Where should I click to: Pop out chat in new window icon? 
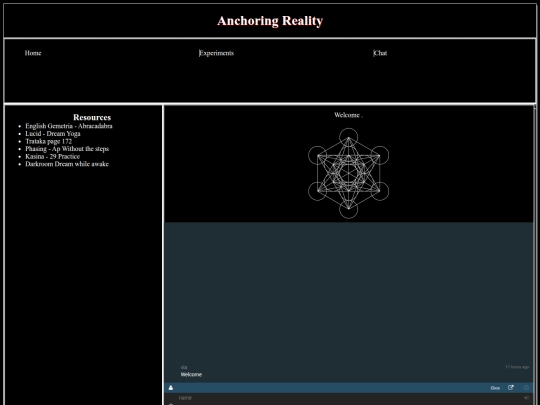coord(511,388)
